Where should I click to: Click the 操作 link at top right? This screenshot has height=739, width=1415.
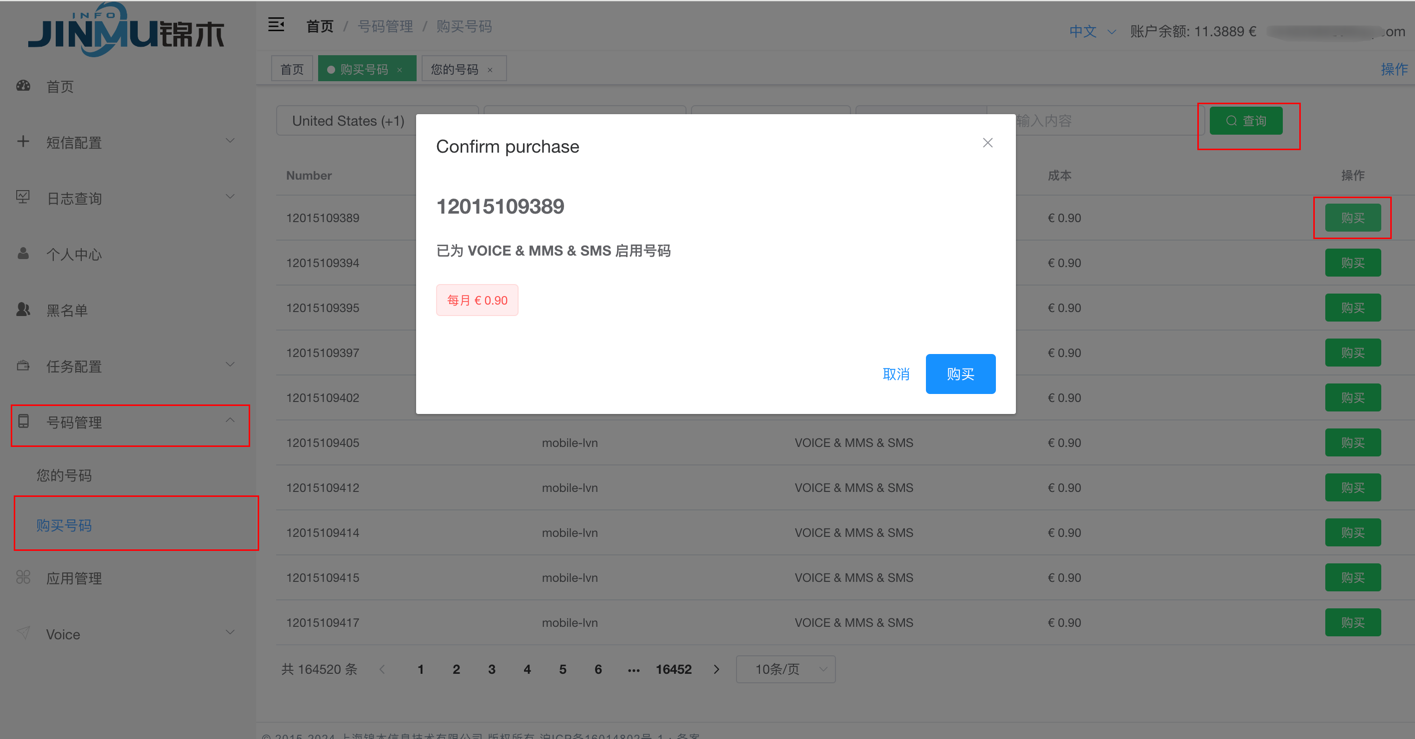(x=1394, y=69)
